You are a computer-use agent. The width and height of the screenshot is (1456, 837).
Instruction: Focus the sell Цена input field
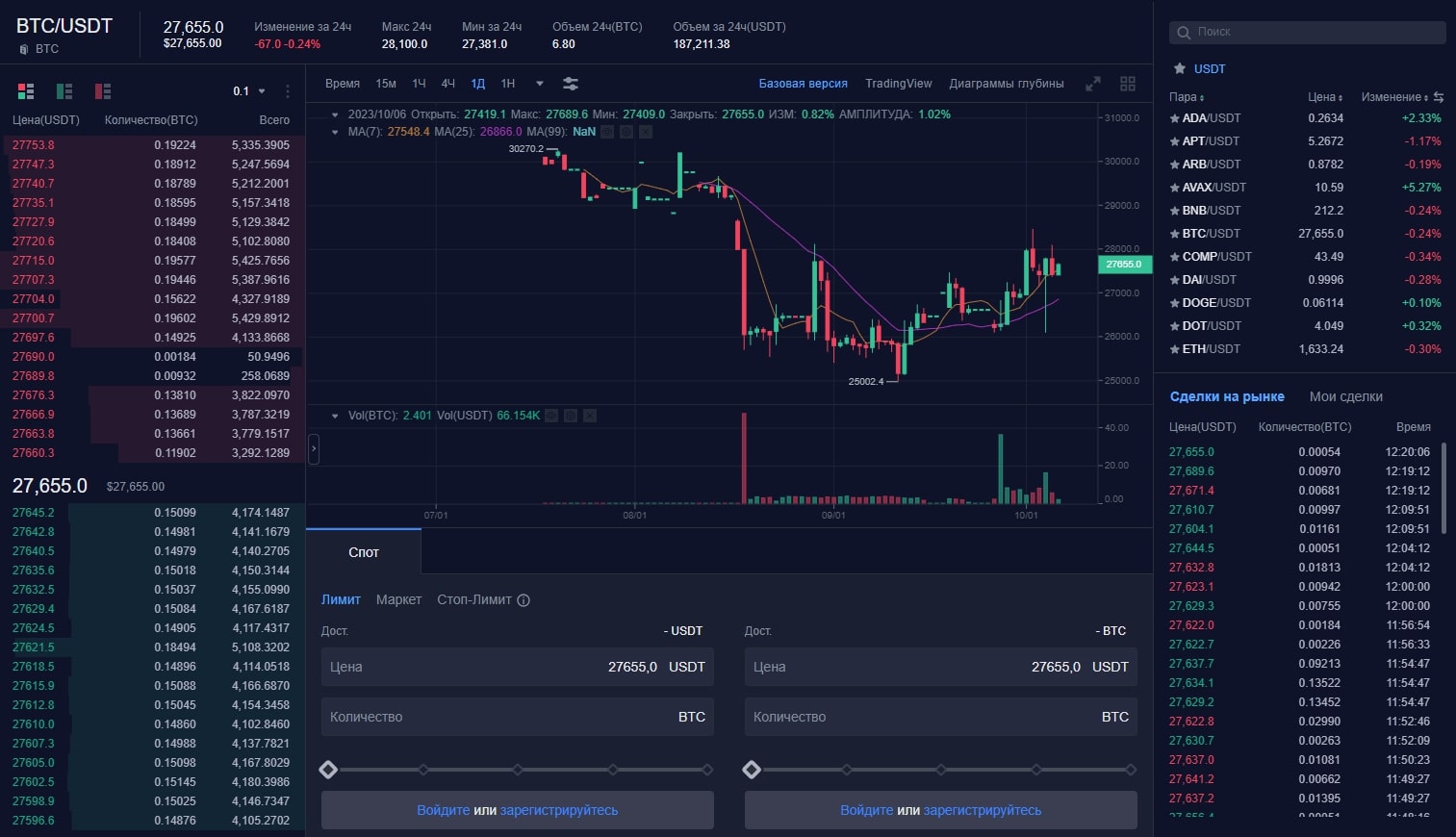point(941,667)
